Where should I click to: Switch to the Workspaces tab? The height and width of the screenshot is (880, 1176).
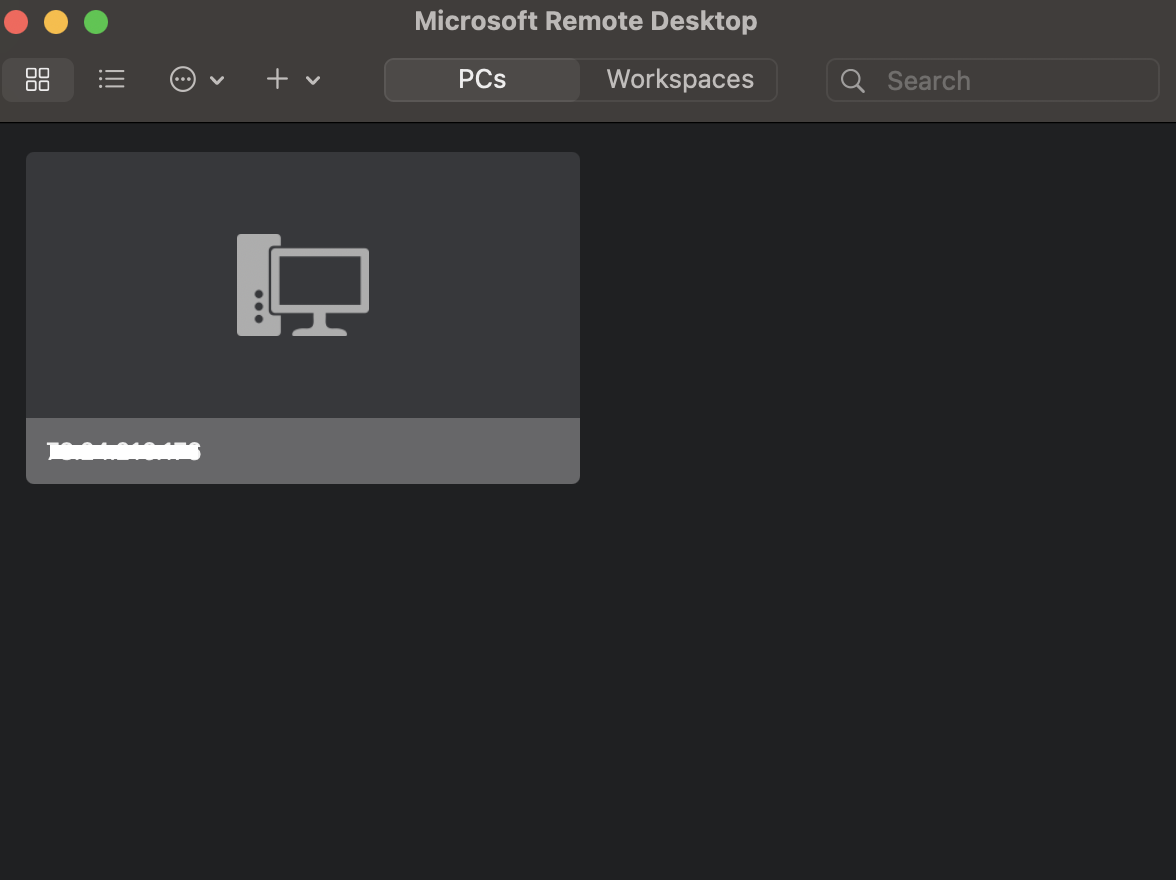pyautogui.click(x=680, y=80)
